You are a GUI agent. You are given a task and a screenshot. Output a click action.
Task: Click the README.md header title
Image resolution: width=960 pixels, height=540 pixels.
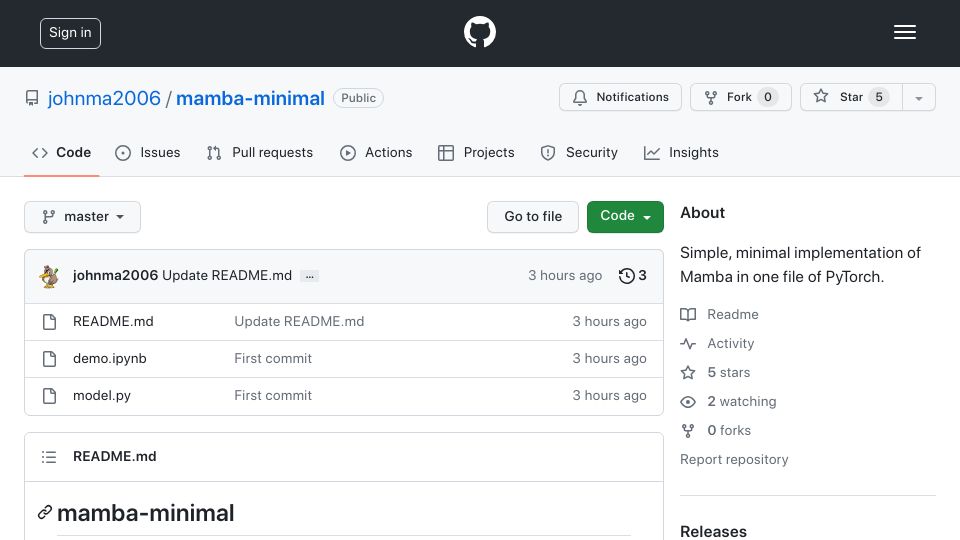114,457
